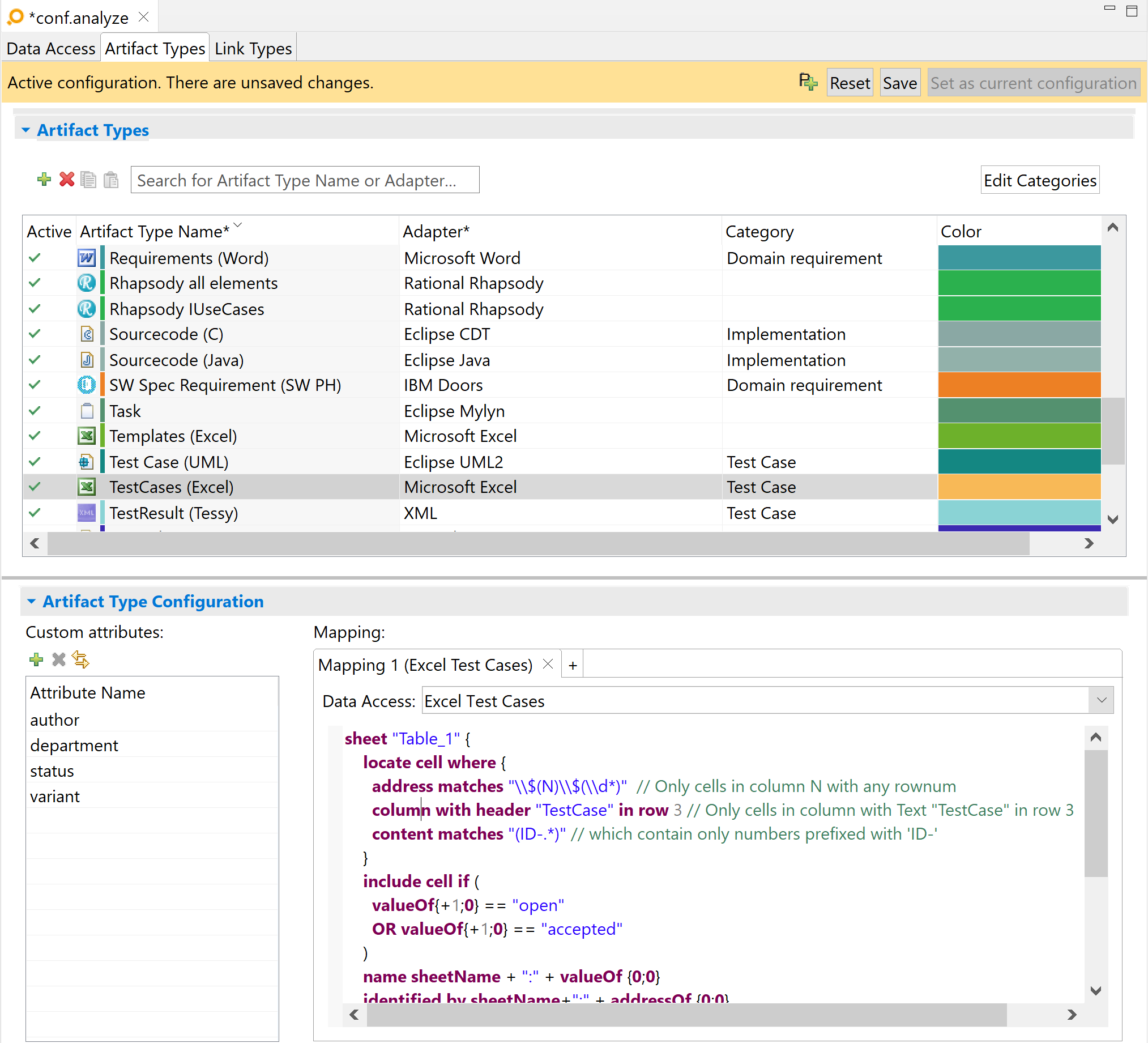The image size is (1148, 1043).
Task: Click UML icon of Test Case (UML) row
Action: (x=87, y=461)
